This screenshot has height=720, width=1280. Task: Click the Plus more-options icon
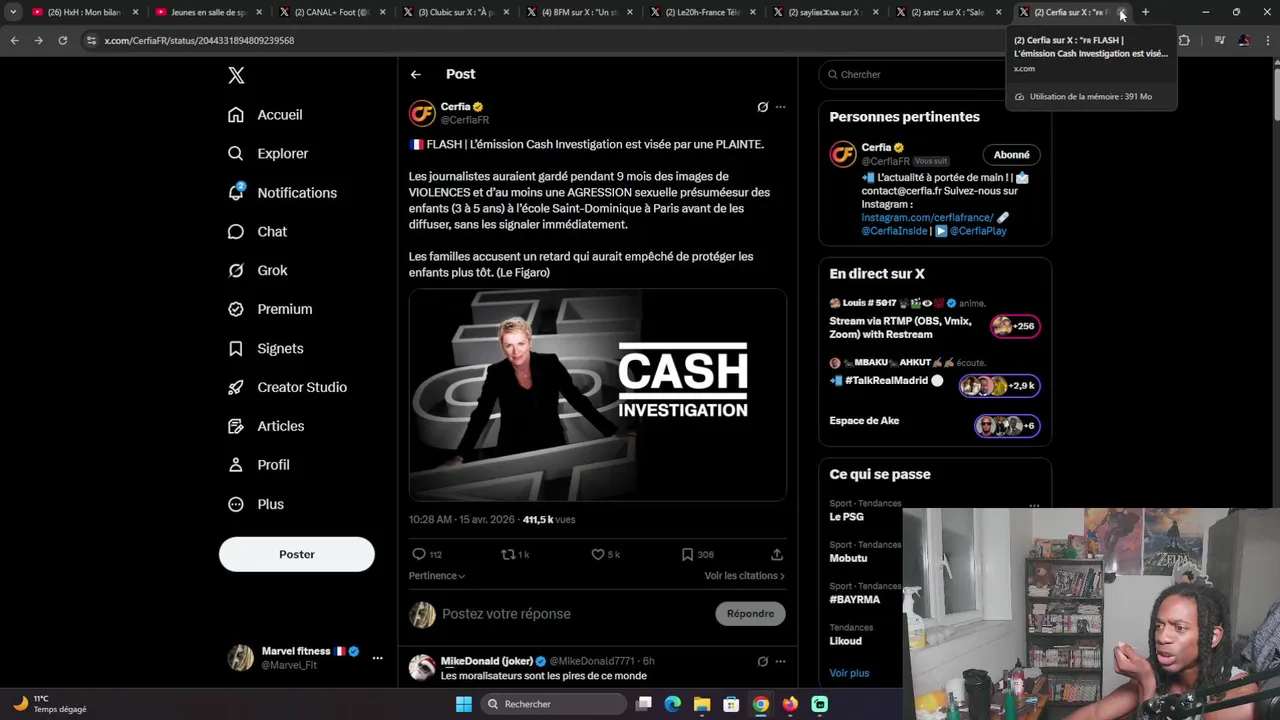click(x=236, y=505)
